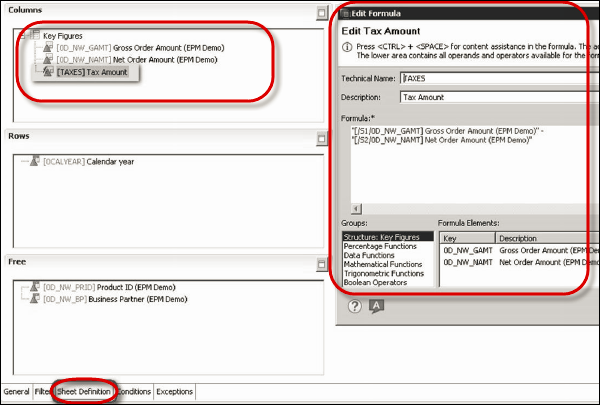600x405 pixels.
Task: Switch to the Filter tab
Action: (x=43, y=392)
